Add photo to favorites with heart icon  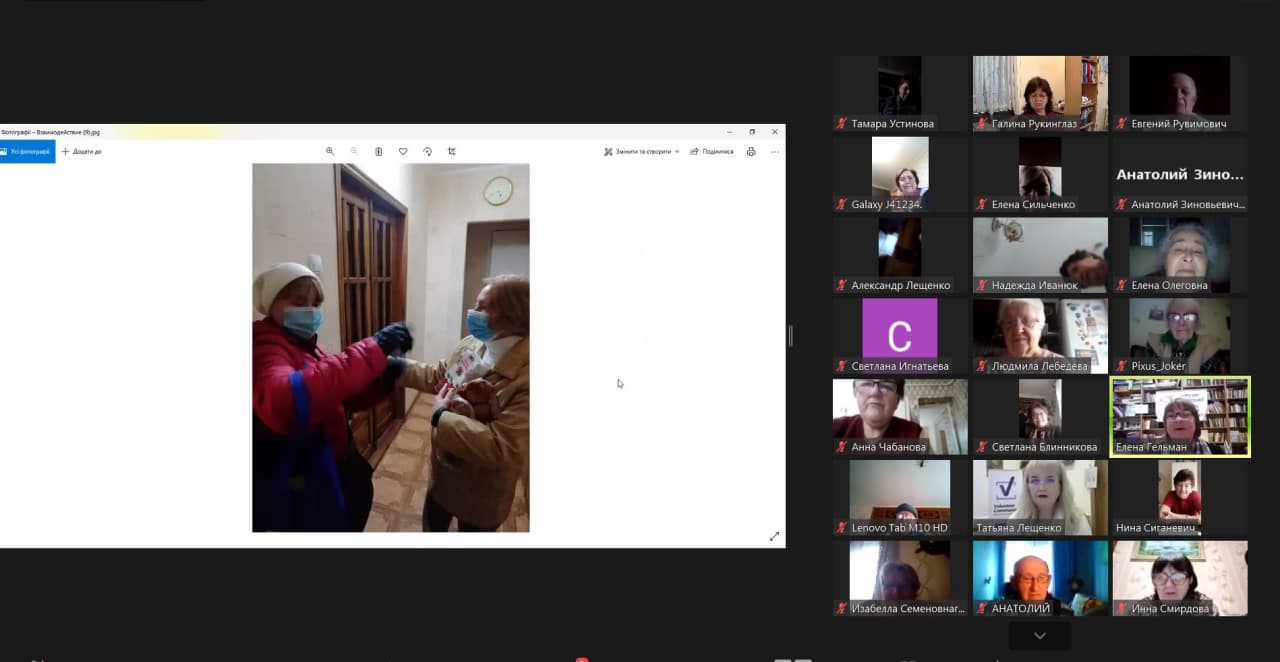coord(403,152)
